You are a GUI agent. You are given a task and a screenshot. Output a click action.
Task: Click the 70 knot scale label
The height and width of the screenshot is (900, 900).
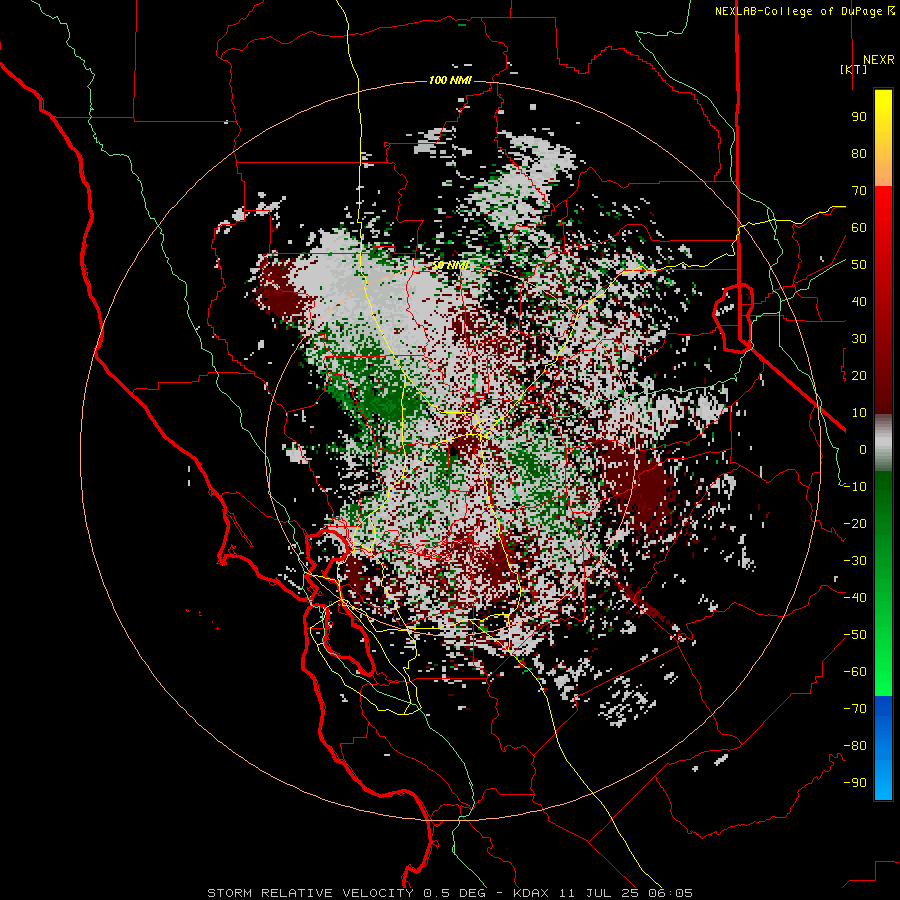click(859, 191)
